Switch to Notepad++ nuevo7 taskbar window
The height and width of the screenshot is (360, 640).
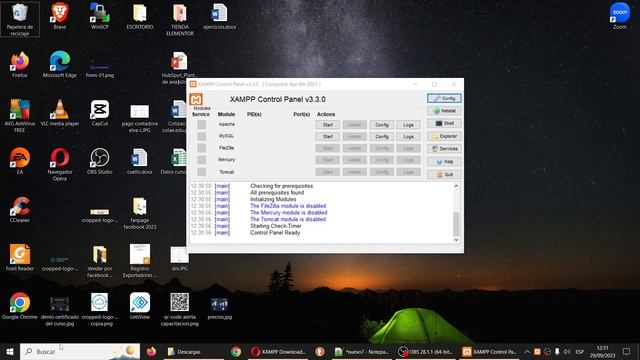point(362,351)
